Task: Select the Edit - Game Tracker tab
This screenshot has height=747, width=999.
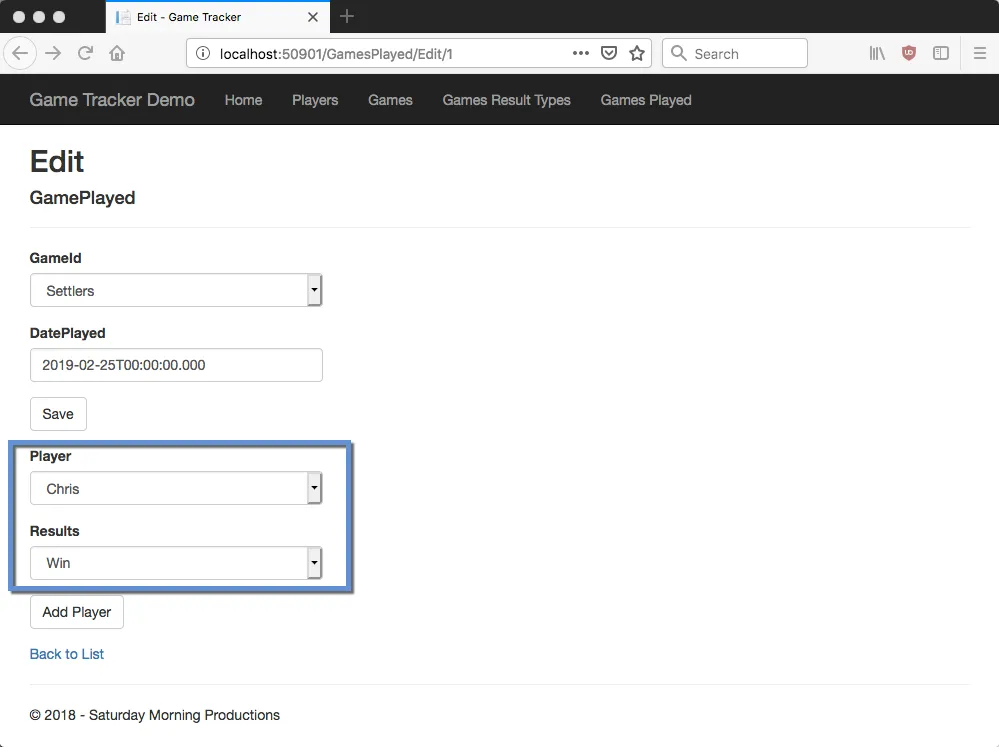Action: tap(218, 17)
